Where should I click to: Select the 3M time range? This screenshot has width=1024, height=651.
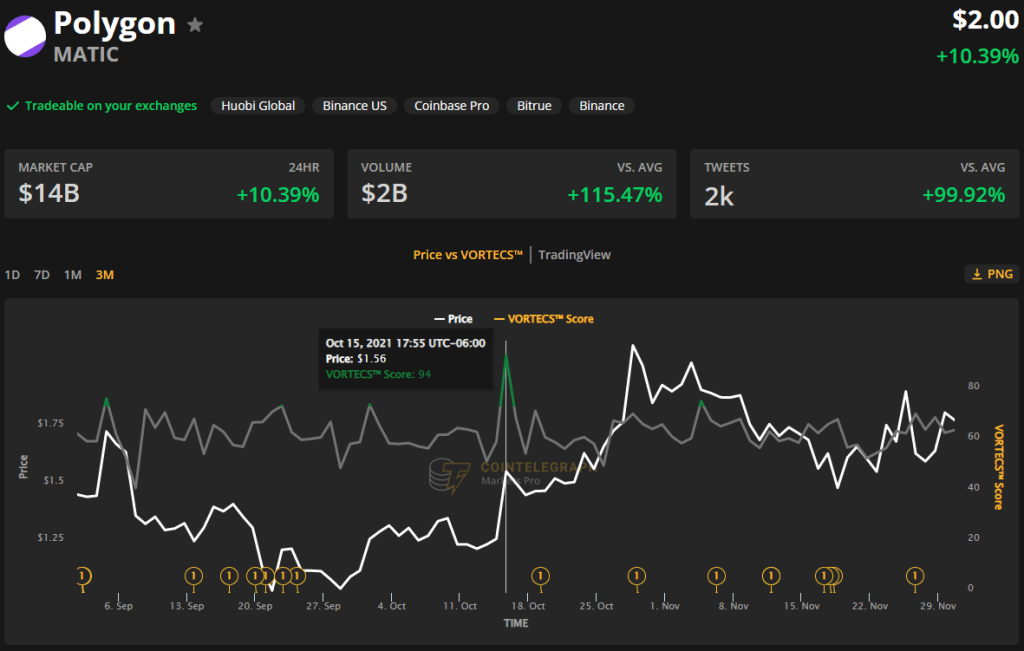(104, 275)
